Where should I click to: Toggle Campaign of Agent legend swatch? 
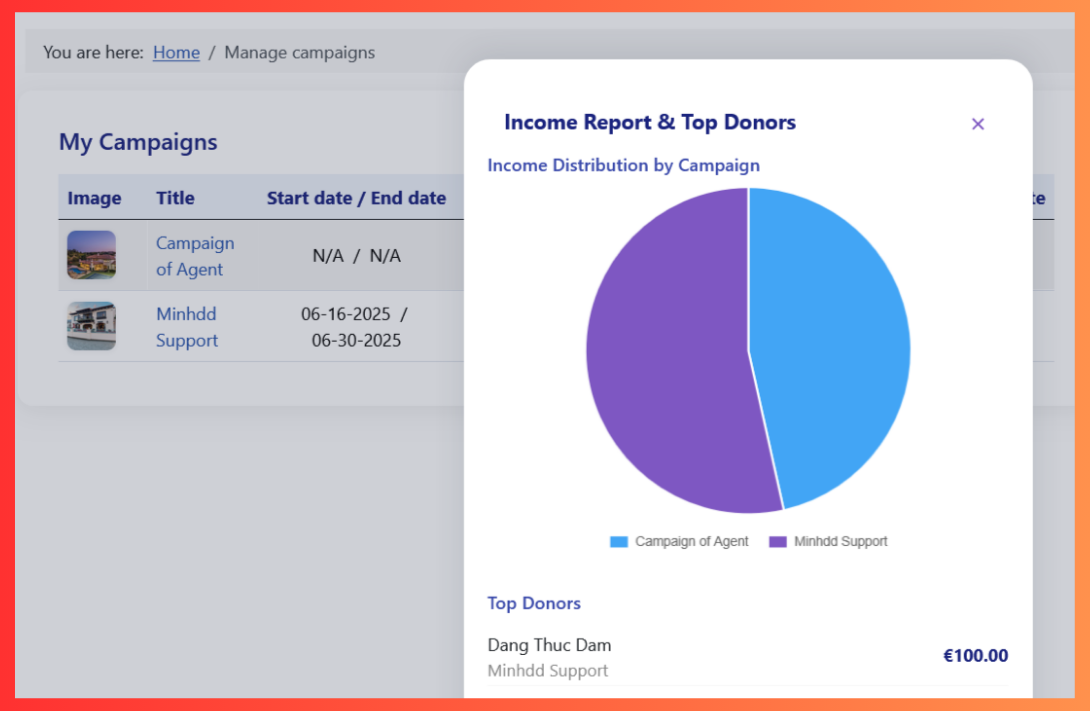619,542
